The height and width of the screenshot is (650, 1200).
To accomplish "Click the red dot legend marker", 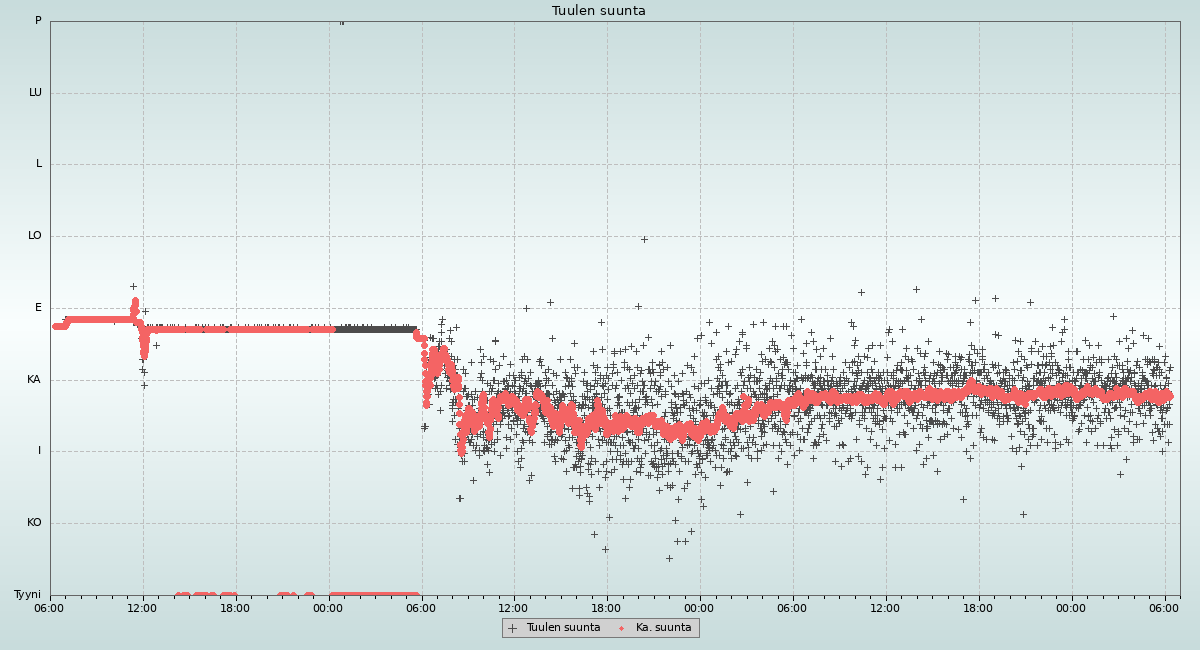I will click(621, 628).
